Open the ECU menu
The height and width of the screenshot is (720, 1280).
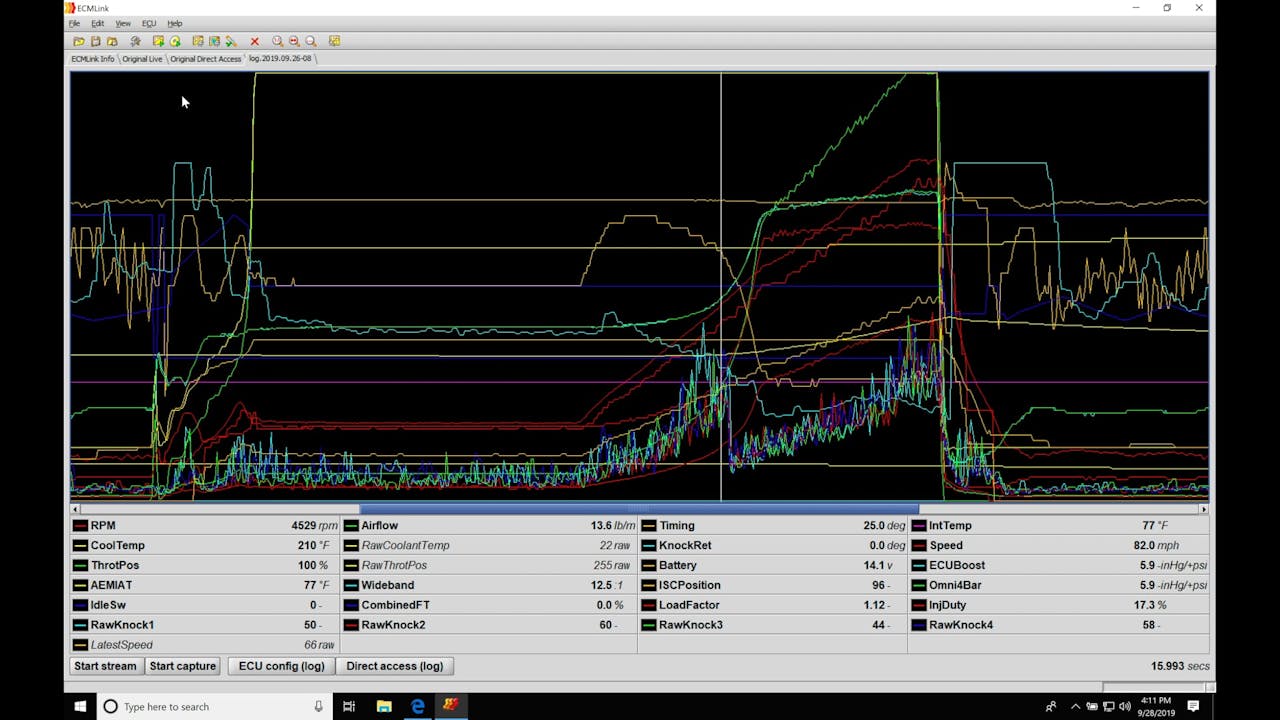click(148, 23)
